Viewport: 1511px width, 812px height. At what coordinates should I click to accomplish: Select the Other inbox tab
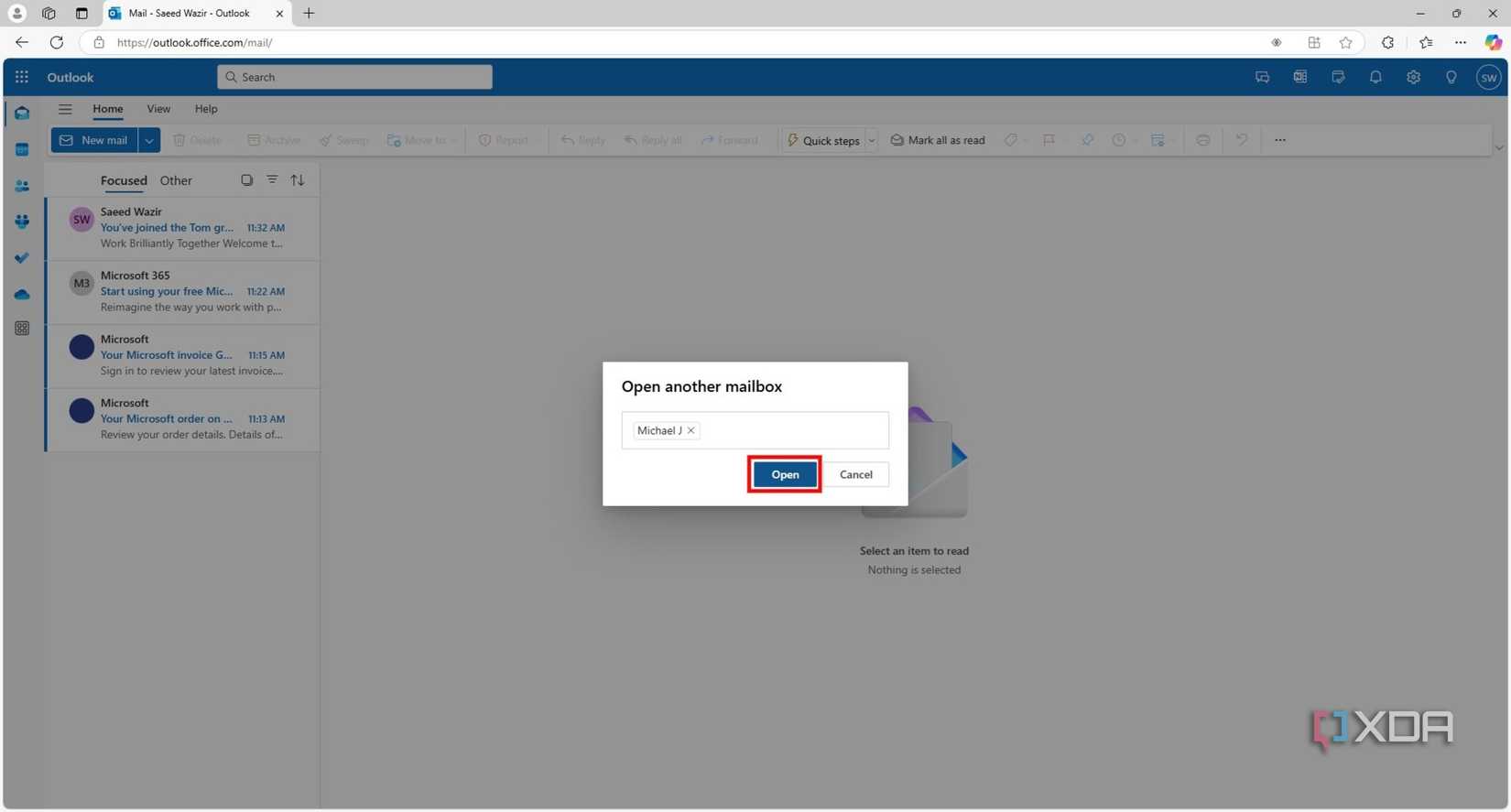176,180
